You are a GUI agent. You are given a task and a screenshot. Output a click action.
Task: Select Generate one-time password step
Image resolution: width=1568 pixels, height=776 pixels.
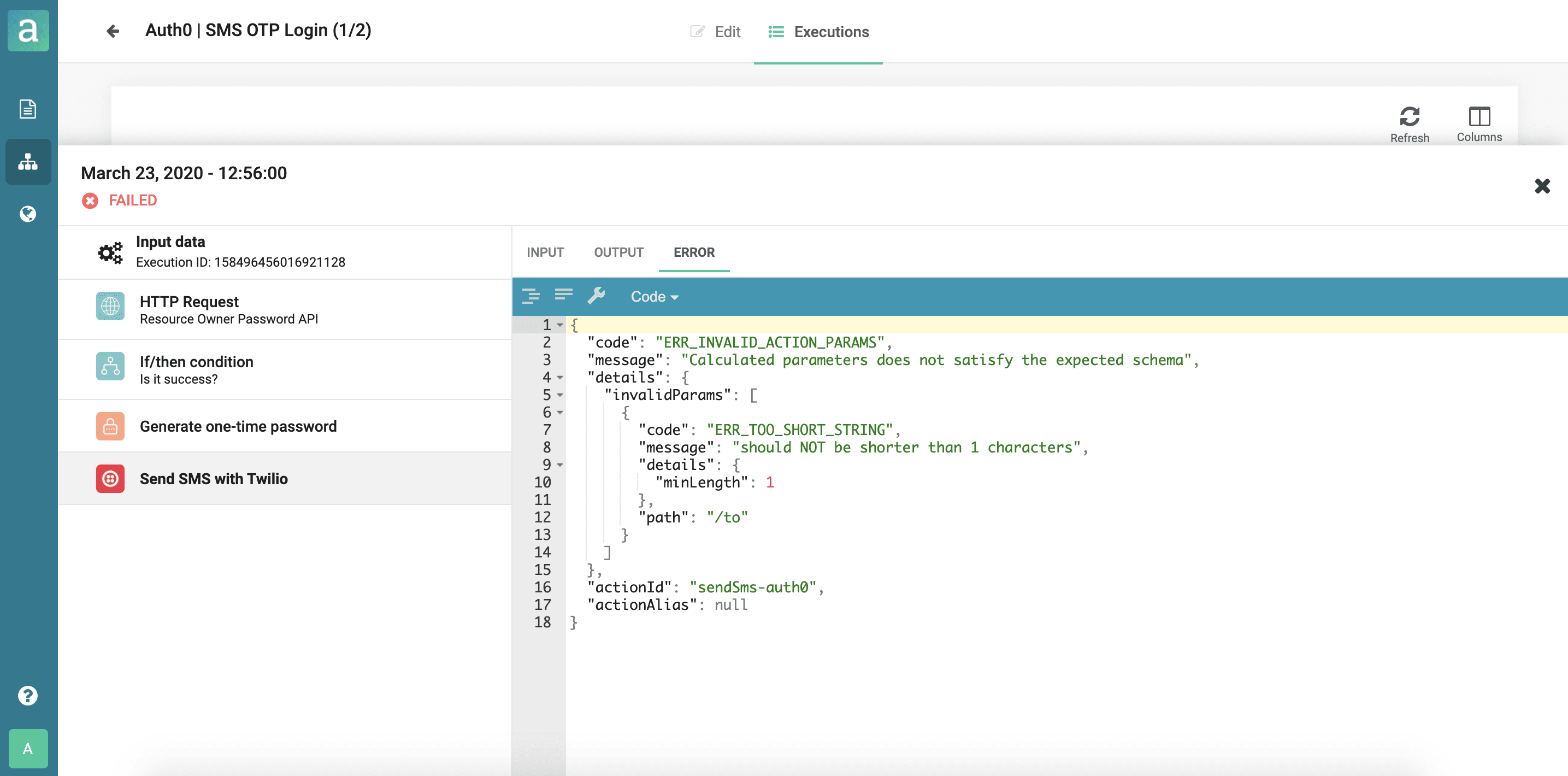click(x=285, y=426)
